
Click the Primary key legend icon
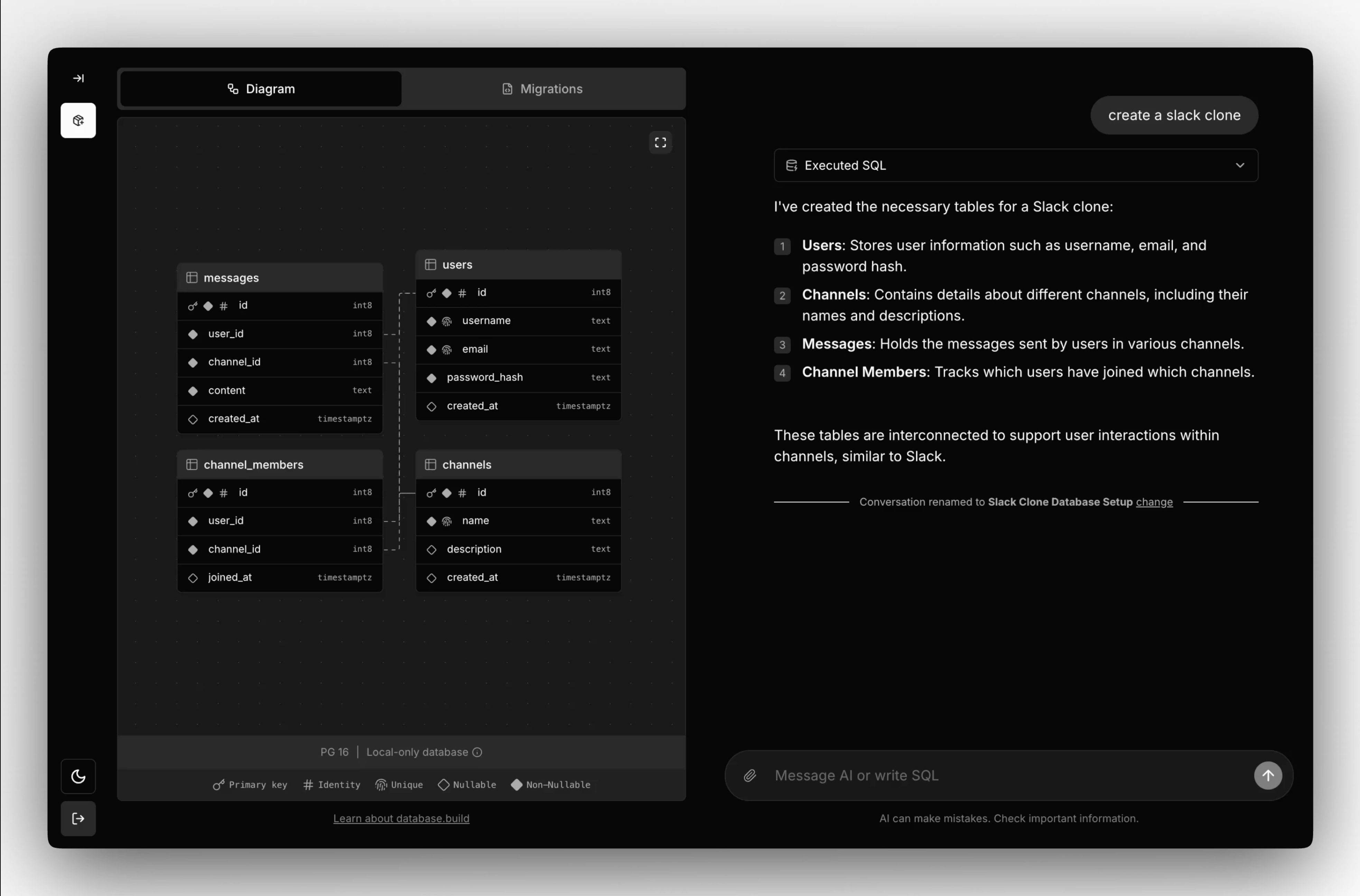tap(219, 785)
